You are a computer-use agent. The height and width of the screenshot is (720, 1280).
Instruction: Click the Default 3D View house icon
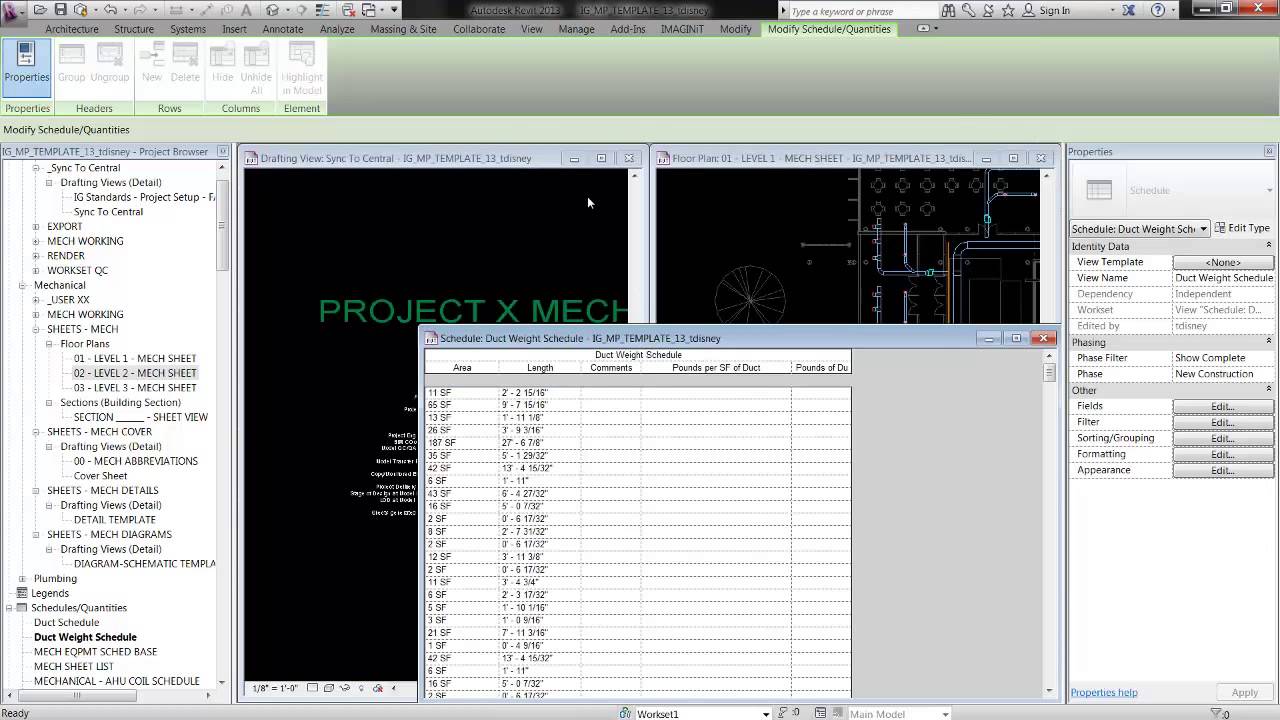(272, 9)
